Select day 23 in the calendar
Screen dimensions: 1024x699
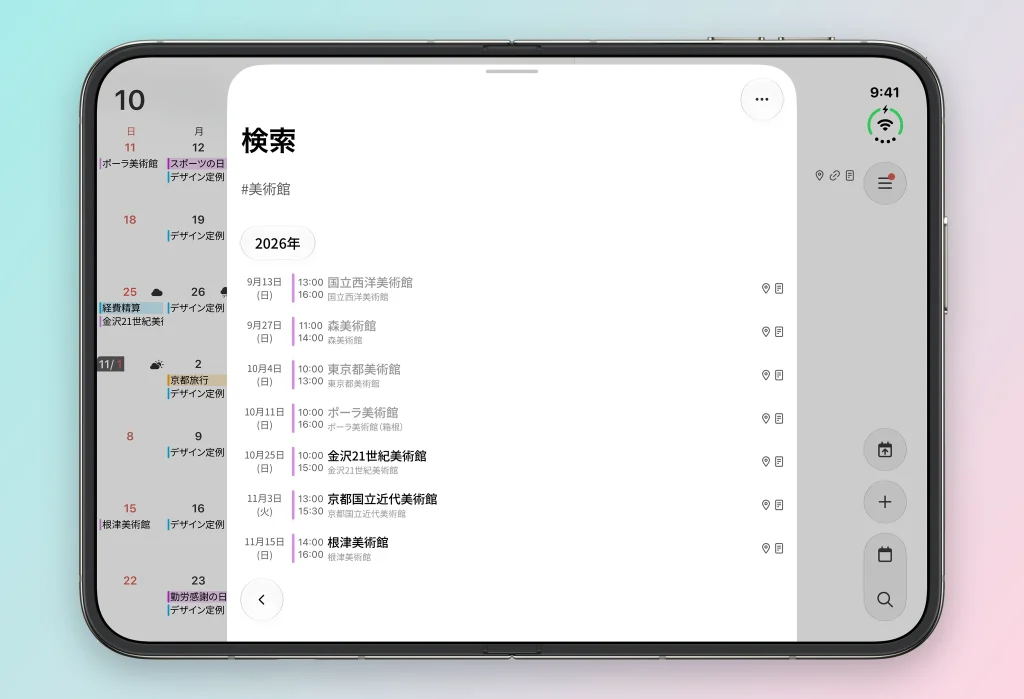(x=198, y=581)
